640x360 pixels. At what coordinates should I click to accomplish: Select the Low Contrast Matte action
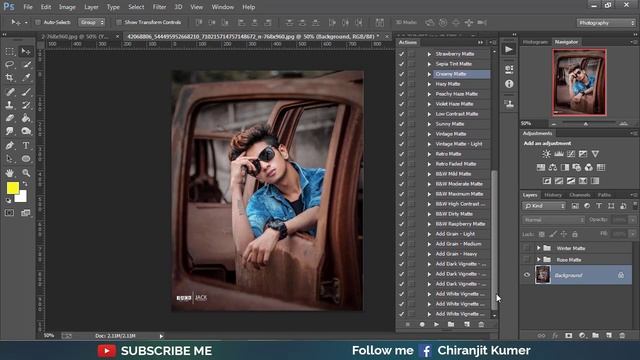click(x=457, y=114)
